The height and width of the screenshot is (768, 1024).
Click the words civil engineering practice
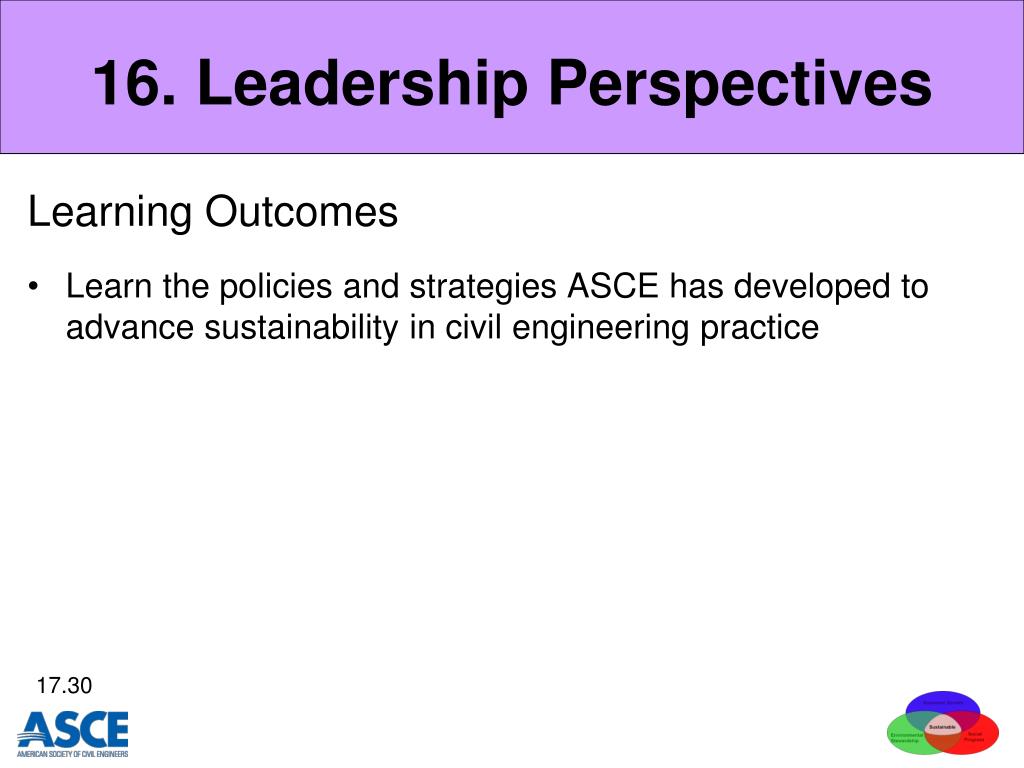tap(632, 327)
